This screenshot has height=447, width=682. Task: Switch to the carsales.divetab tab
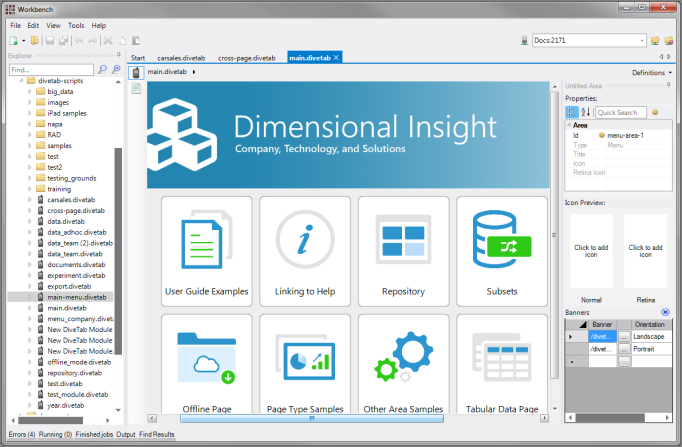(x=181, y=58)
